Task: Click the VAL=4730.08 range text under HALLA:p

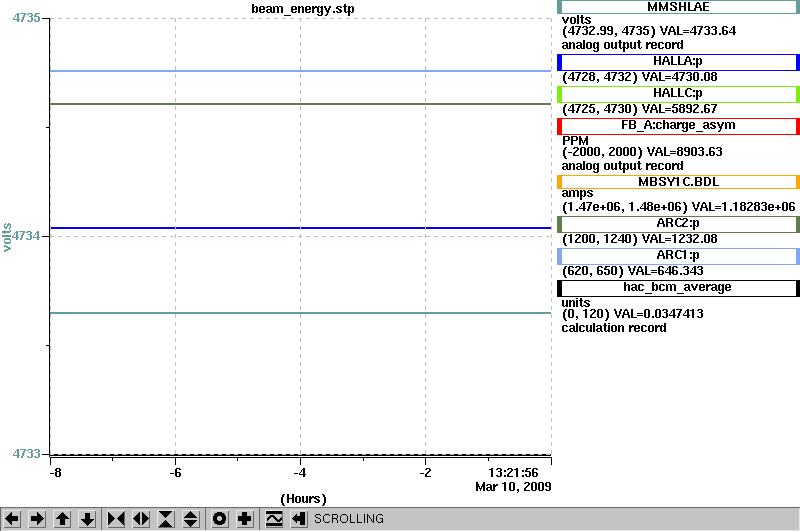Action: point(640,77)
